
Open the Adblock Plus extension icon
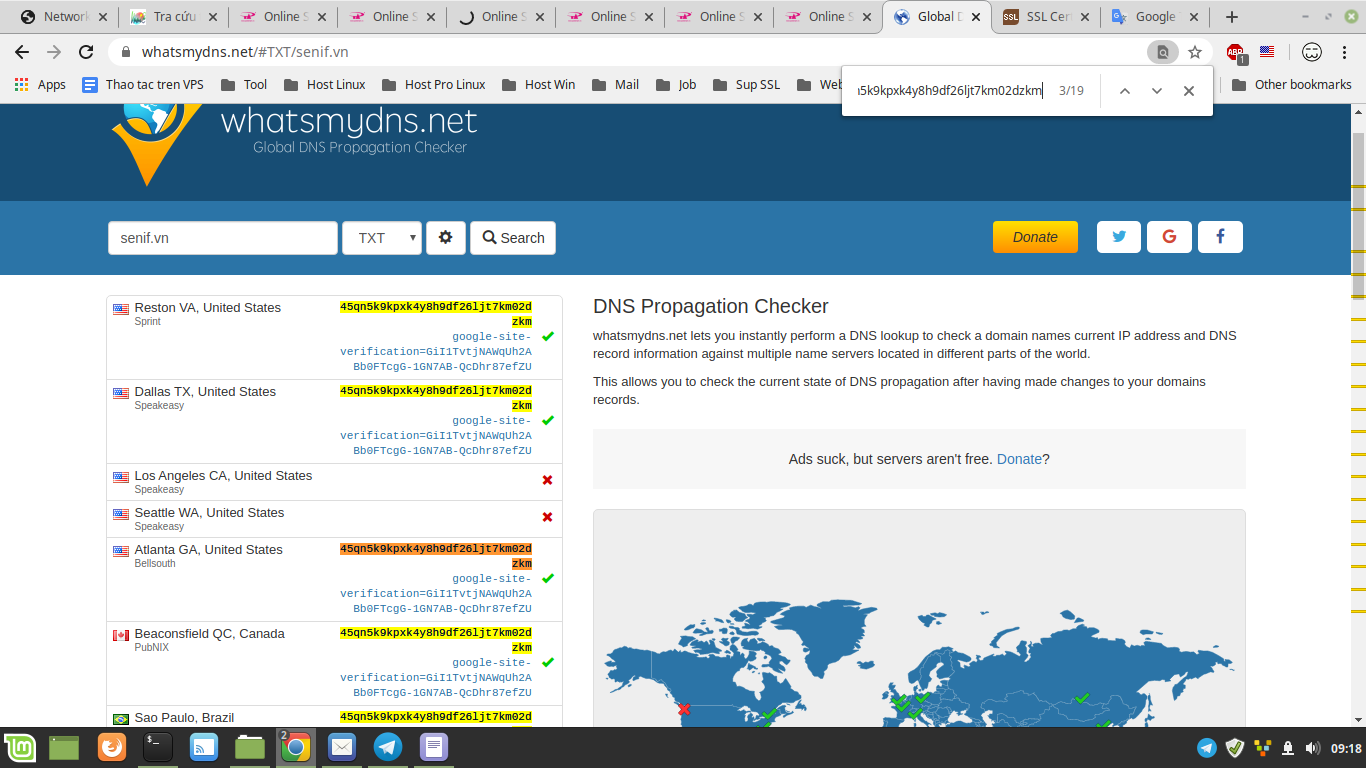click(1236, 53)
